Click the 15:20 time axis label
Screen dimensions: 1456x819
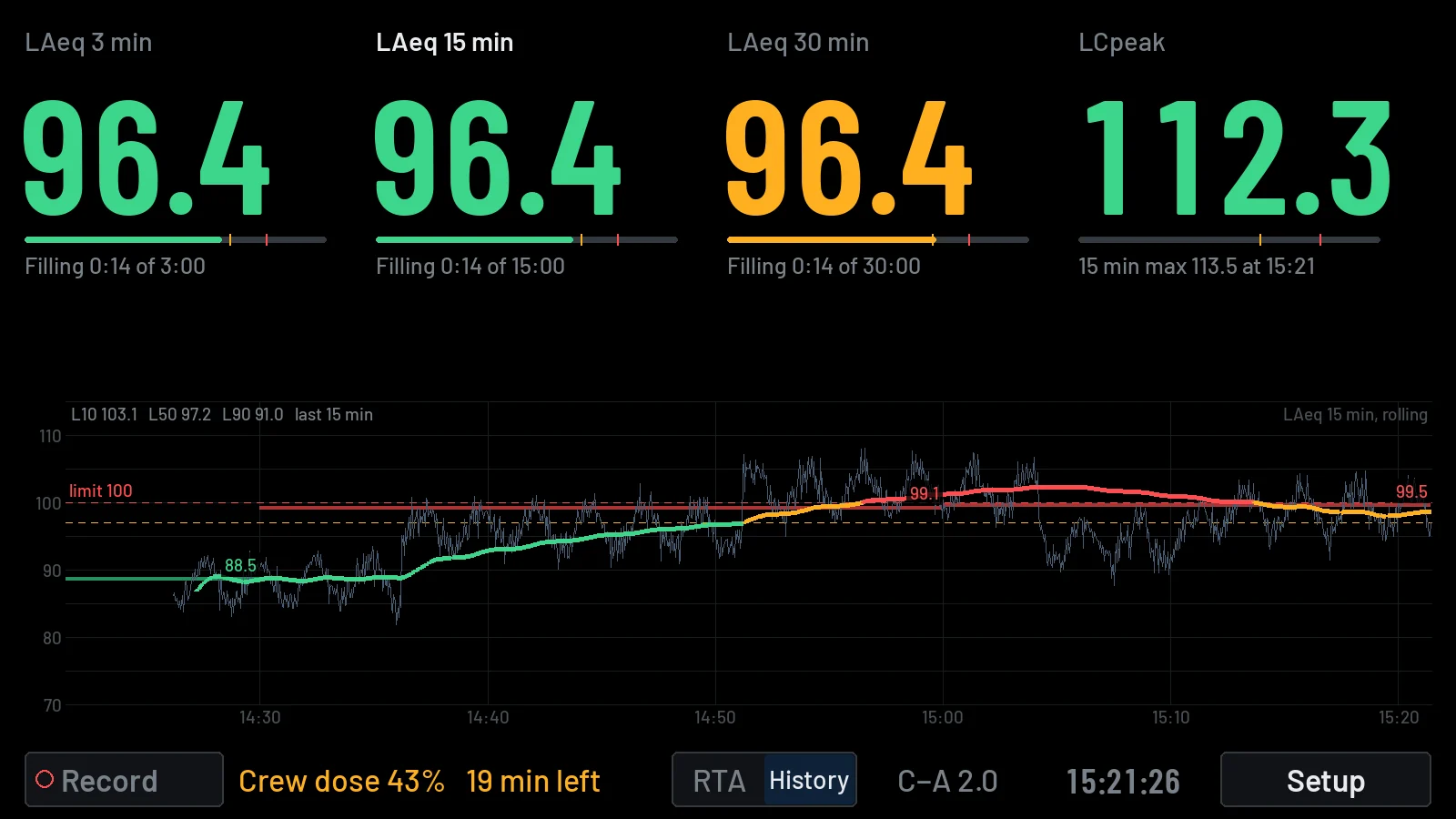click(x=1399, y=718)
